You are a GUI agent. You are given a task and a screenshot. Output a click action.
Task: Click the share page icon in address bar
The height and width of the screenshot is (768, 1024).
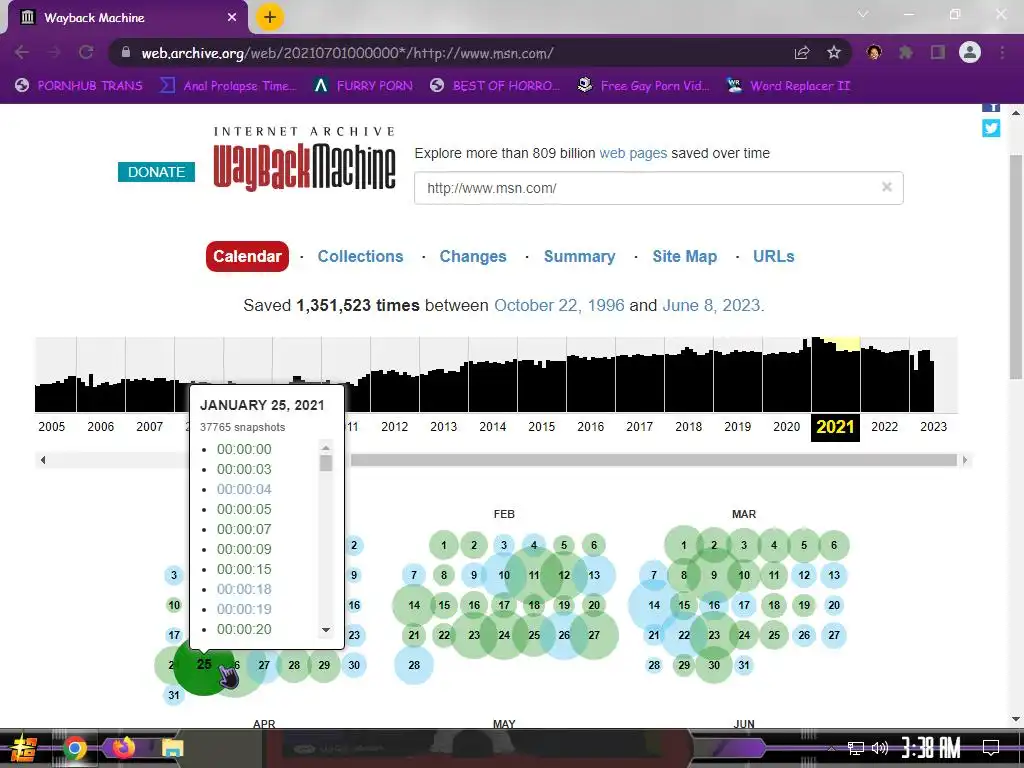(802, 52)
